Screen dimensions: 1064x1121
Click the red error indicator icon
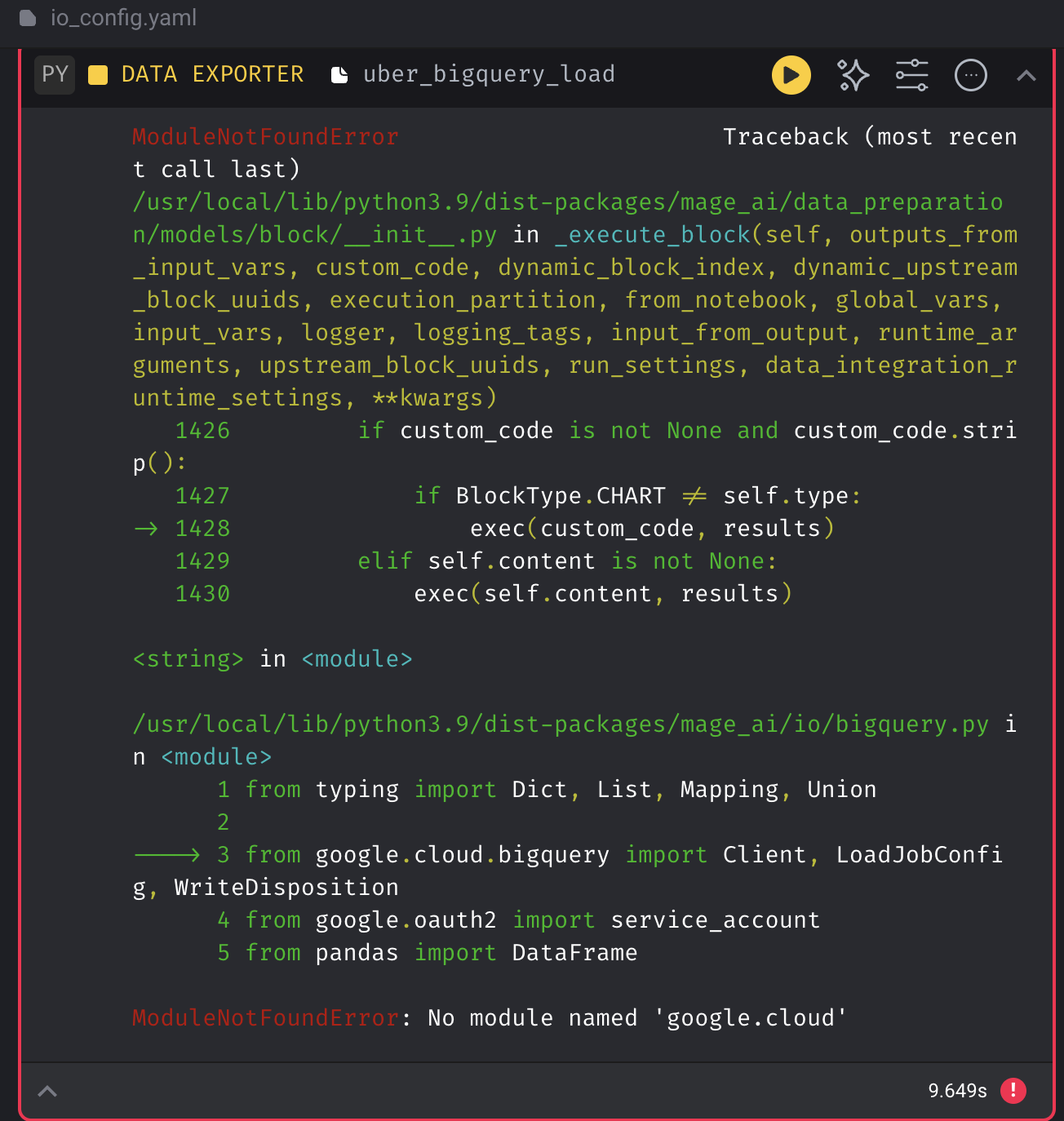coord(1013,1090)
